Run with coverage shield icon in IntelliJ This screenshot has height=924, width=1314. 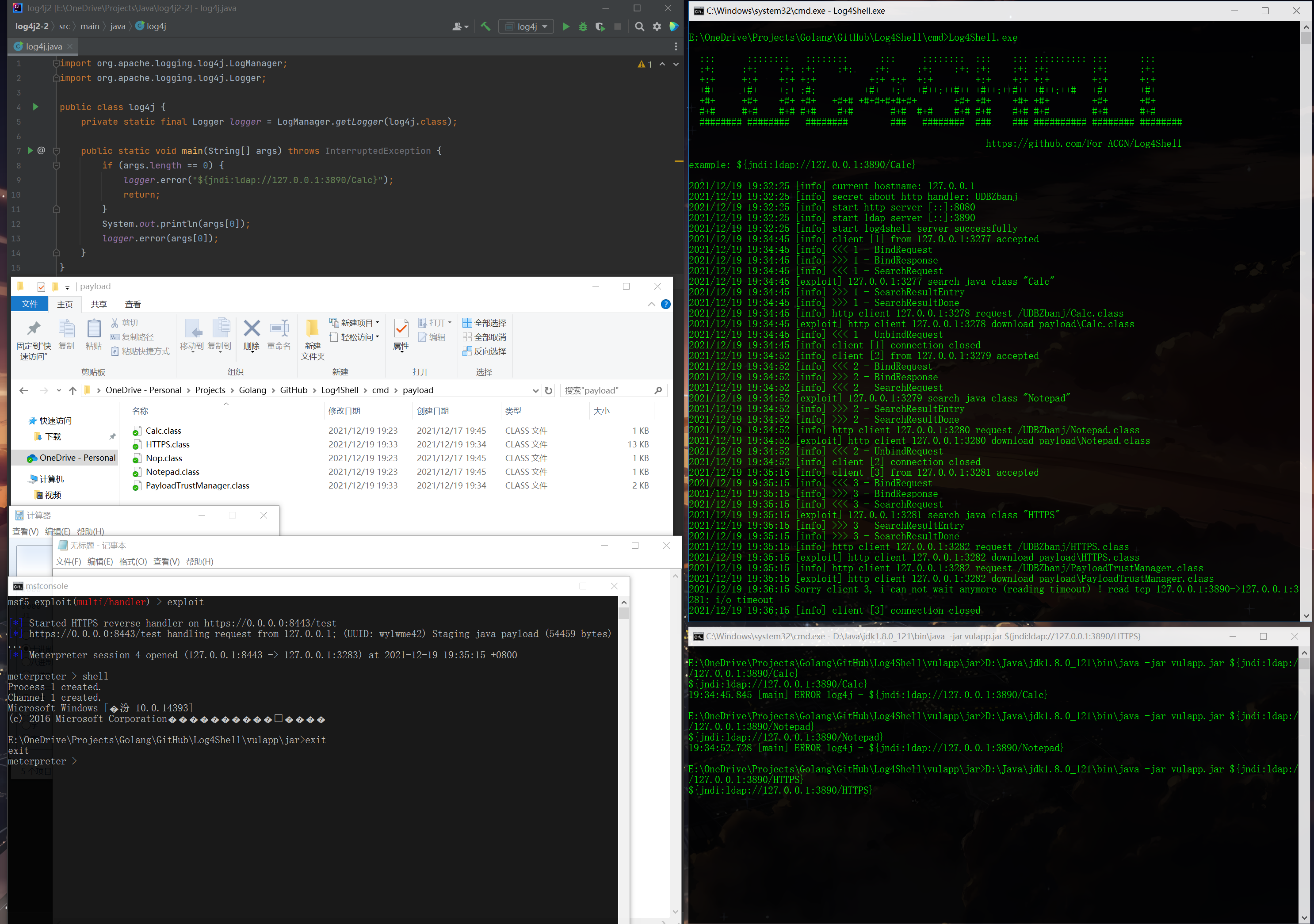[600, 27]
